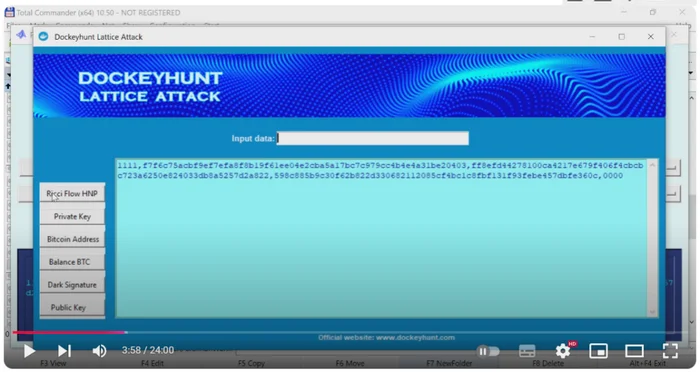The image size is (700, 372).
Task: Switch to miniplayer mode
Action: 598,351
